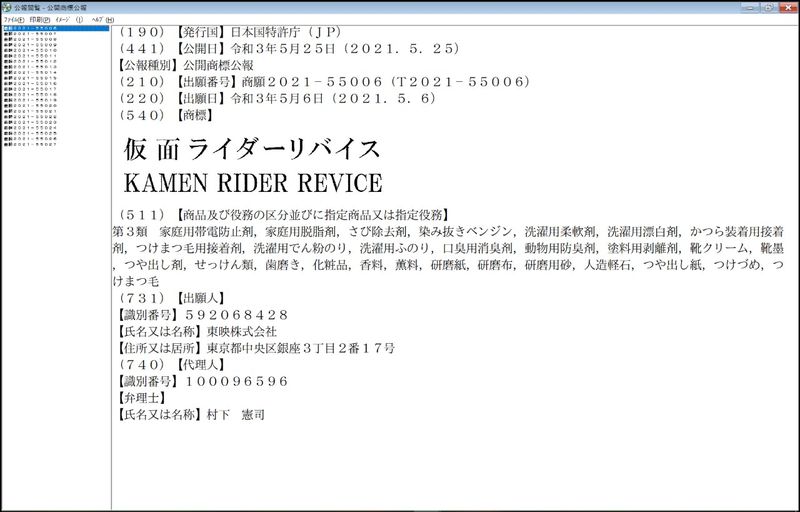Select list entry 2021-55012
The width and height of the screenshot is (800, 512).
pos(30,61)
